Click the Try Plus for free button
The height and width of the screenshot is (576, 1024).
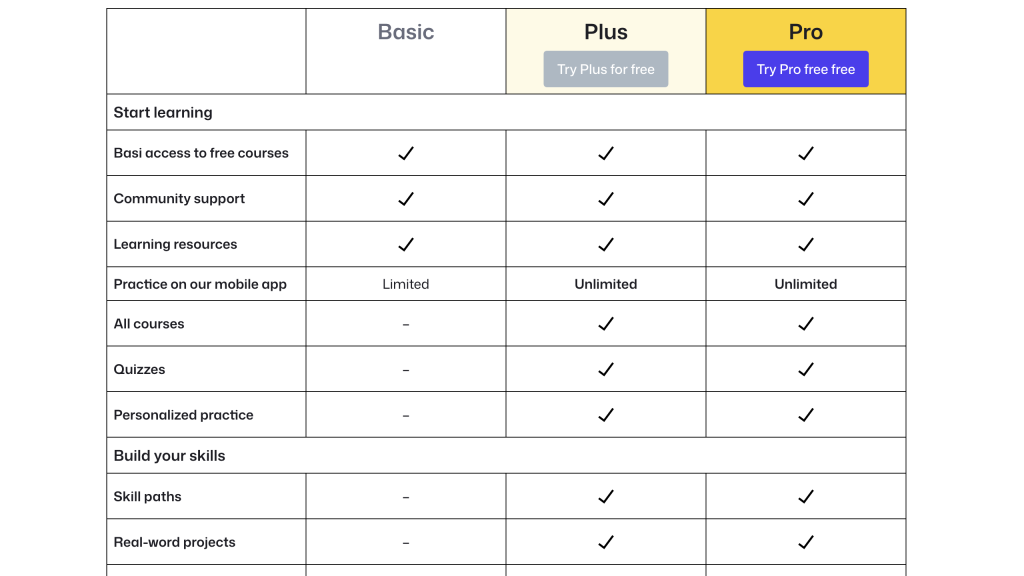(x=605, y=69)
